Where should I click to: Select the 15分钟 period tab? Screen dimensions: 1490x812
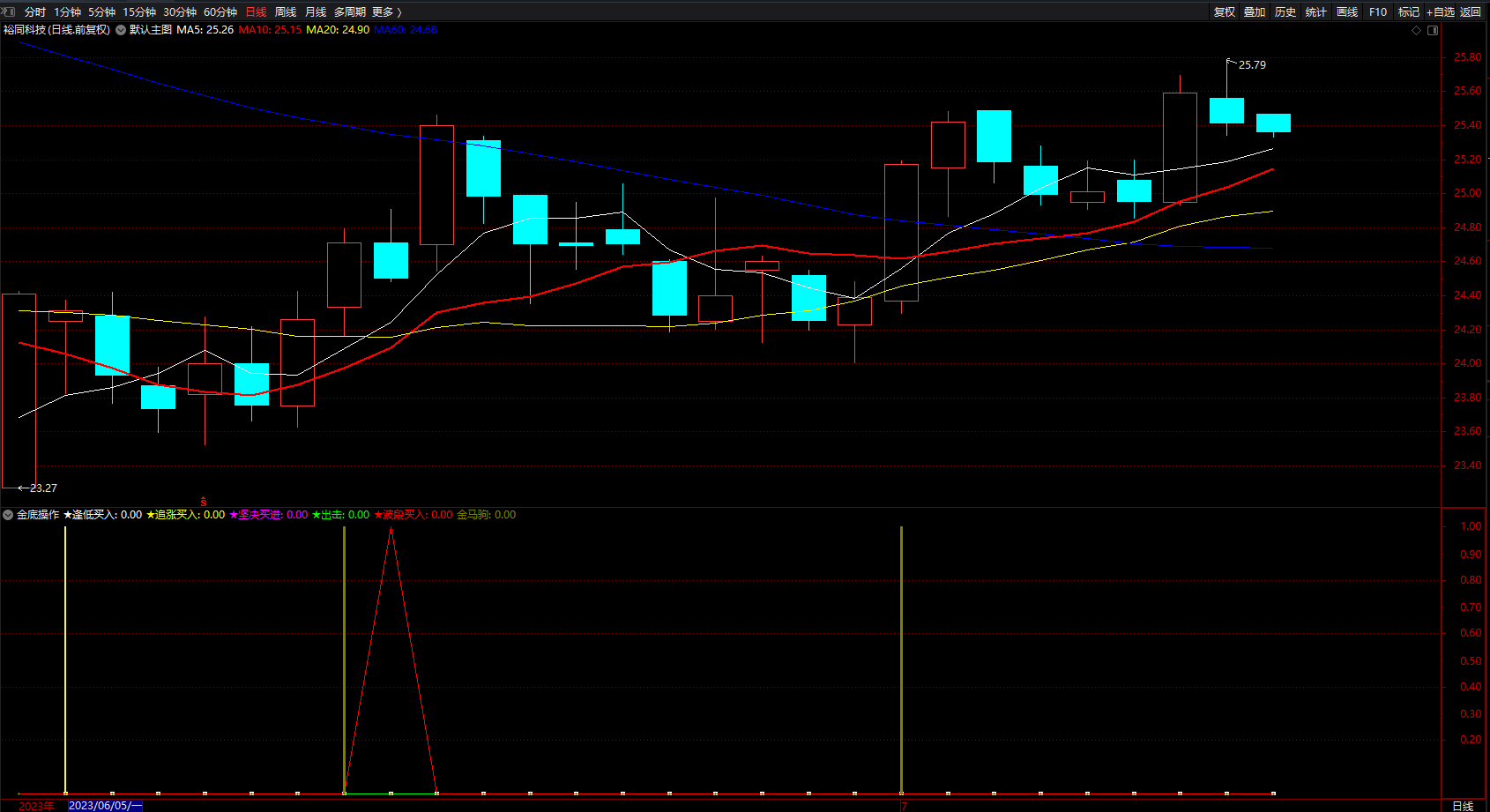(x=139, y=12)
